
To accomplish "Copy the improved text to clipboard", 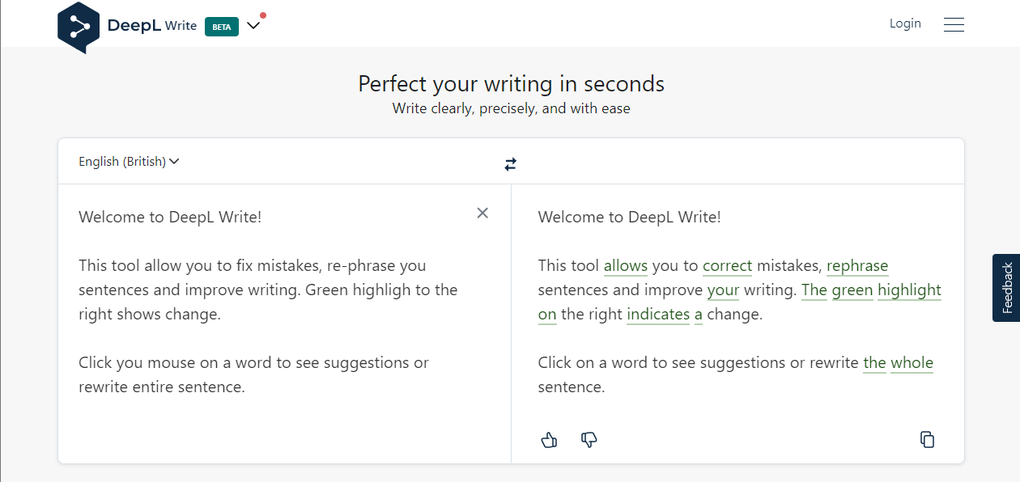I will pyautogui.click(x=927, y=440).
